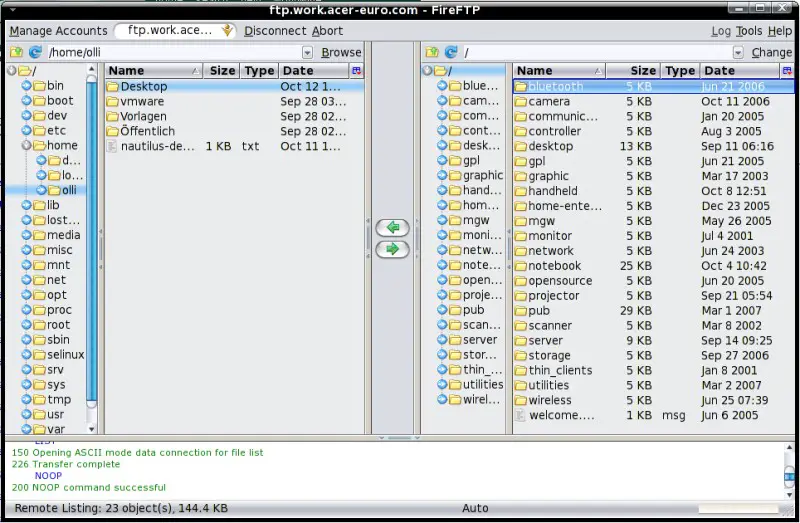Select the Öffentlich folder row

(x=235, y=131)
